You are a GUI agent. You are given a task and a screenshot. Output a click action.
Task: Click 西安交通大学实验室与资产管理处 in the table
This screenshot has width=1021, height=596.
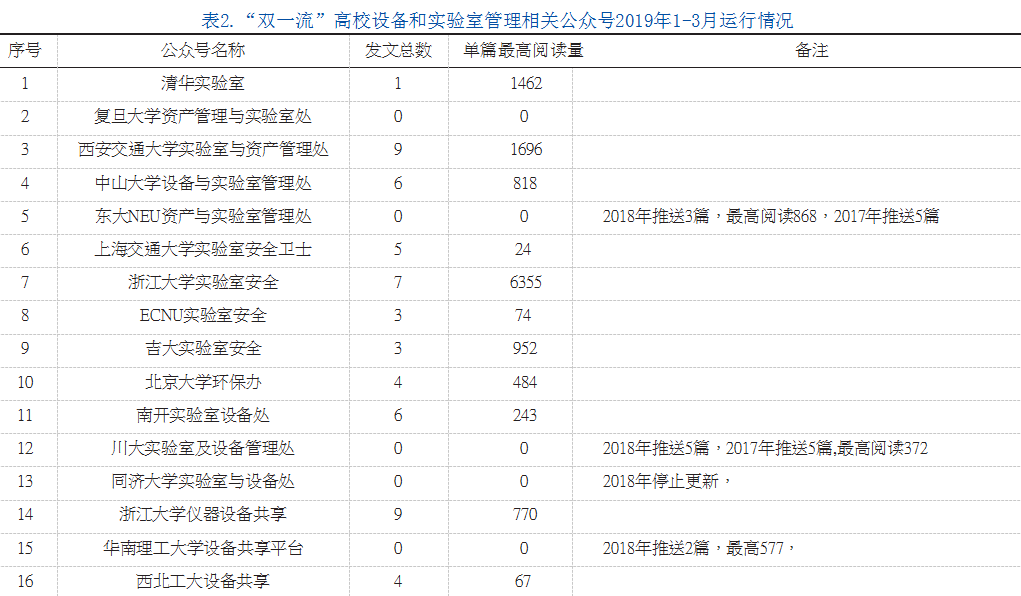point(203,149)
